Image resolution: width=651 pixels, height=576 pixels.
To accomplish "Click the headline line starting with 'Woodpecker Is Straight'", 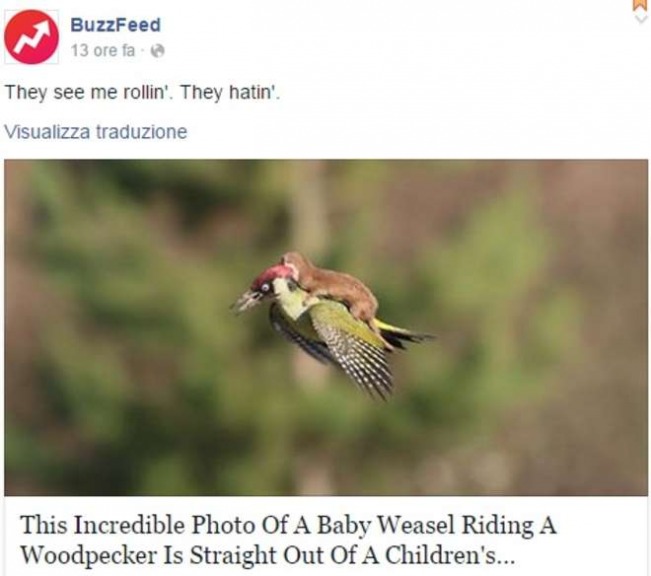I will pyautogui.click(x=268, y=554).
